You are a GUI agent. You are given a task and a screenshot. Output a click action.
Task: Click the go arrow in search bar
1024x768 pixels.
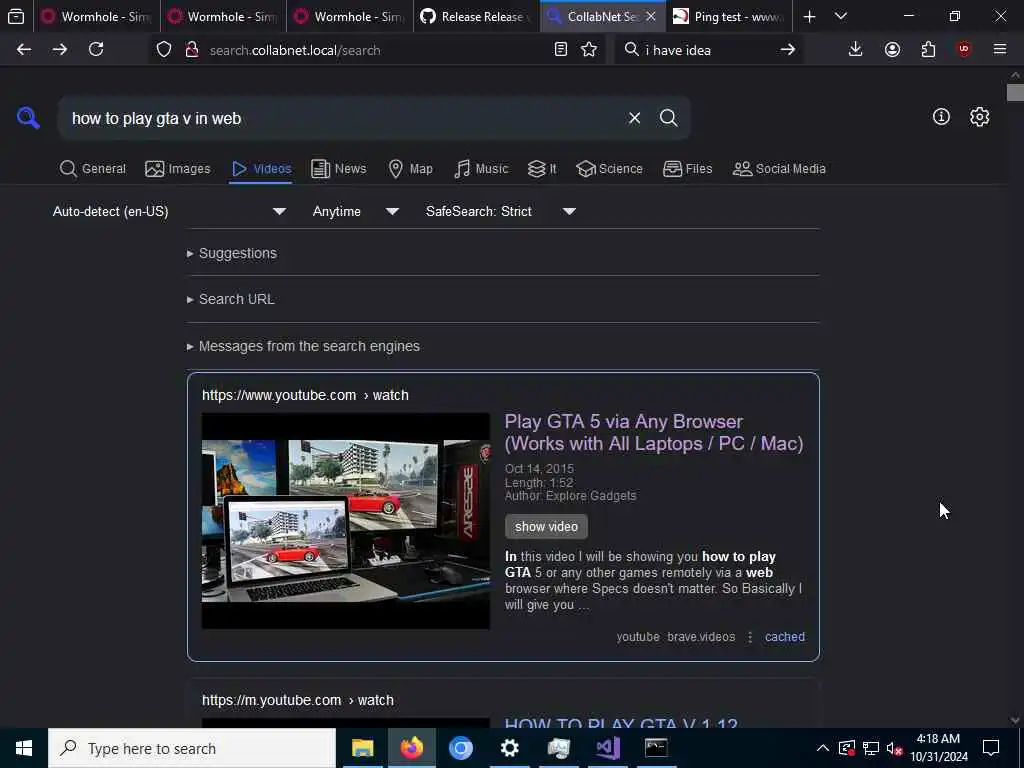[x=788, y=50]
